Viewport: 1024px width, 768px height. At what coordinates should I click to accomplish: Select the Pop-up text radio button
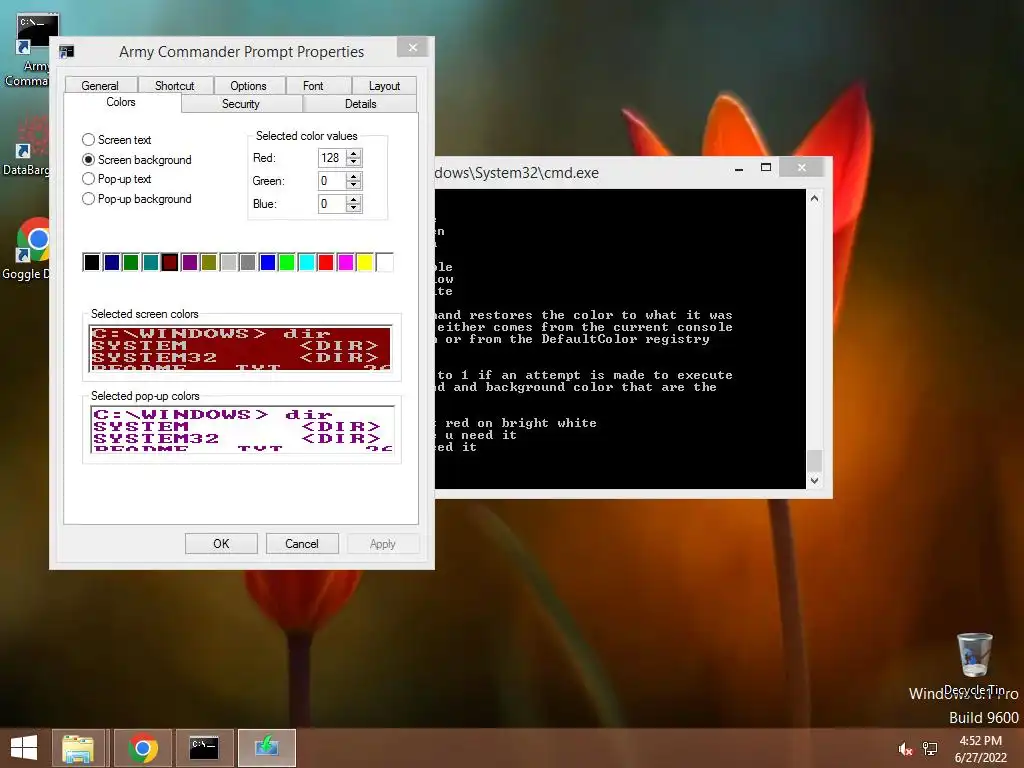pos(117,179)
